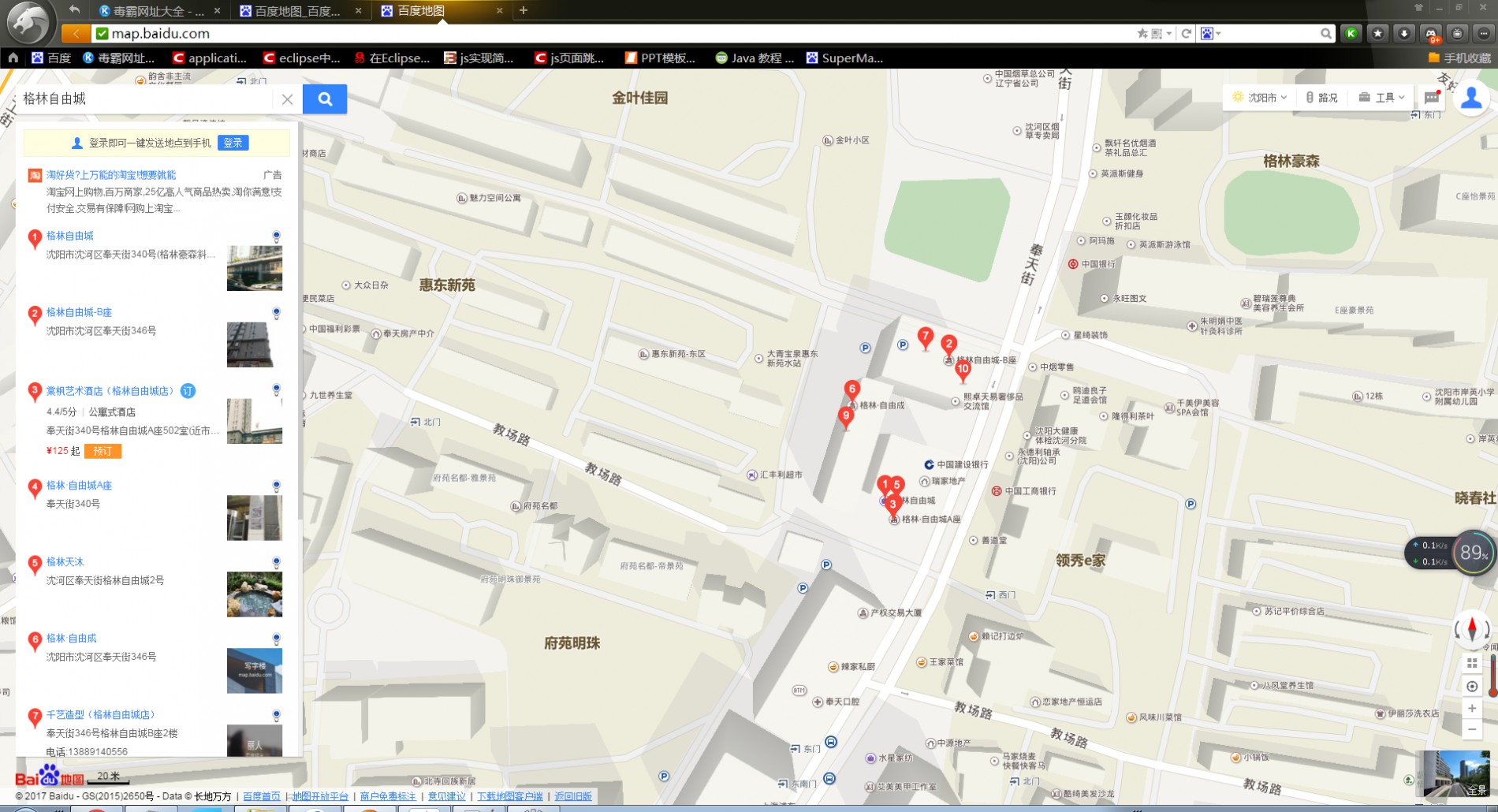1498x812 pixels.
Task: Click red map marker number 9
Action: (846, 417)
